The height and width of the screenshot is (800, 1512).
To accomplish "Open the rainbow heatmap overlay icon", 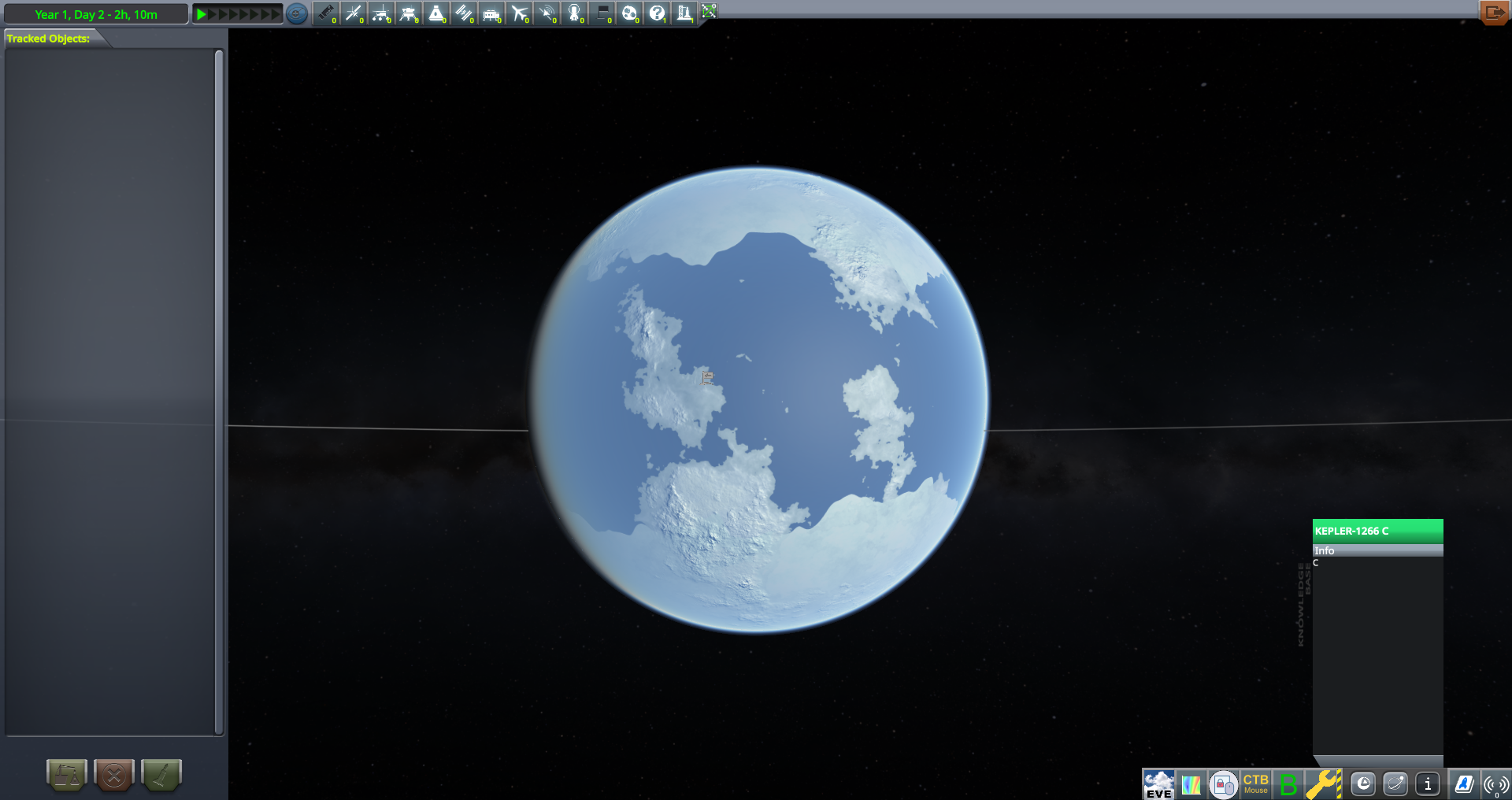I will pyautogui.click(x=1191, y=784).
